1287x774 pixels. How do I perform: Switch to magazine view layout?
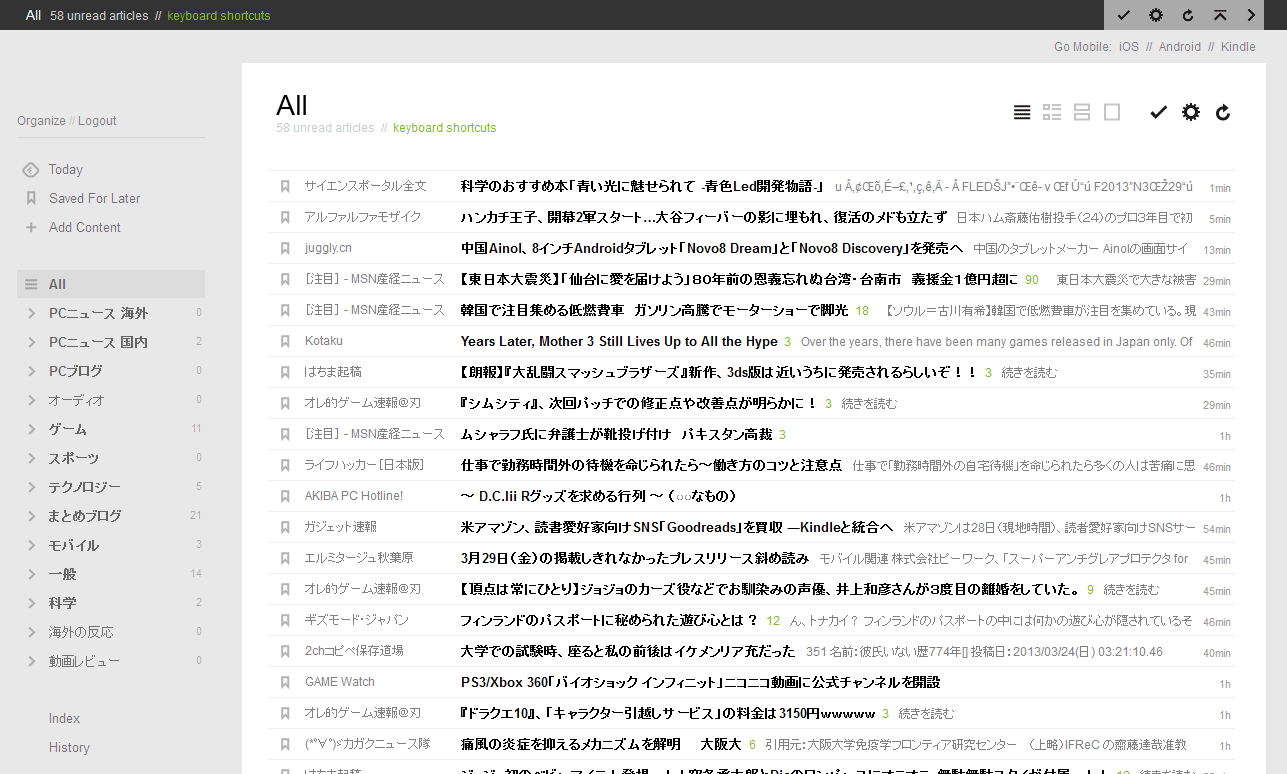tap(1052, 112)
